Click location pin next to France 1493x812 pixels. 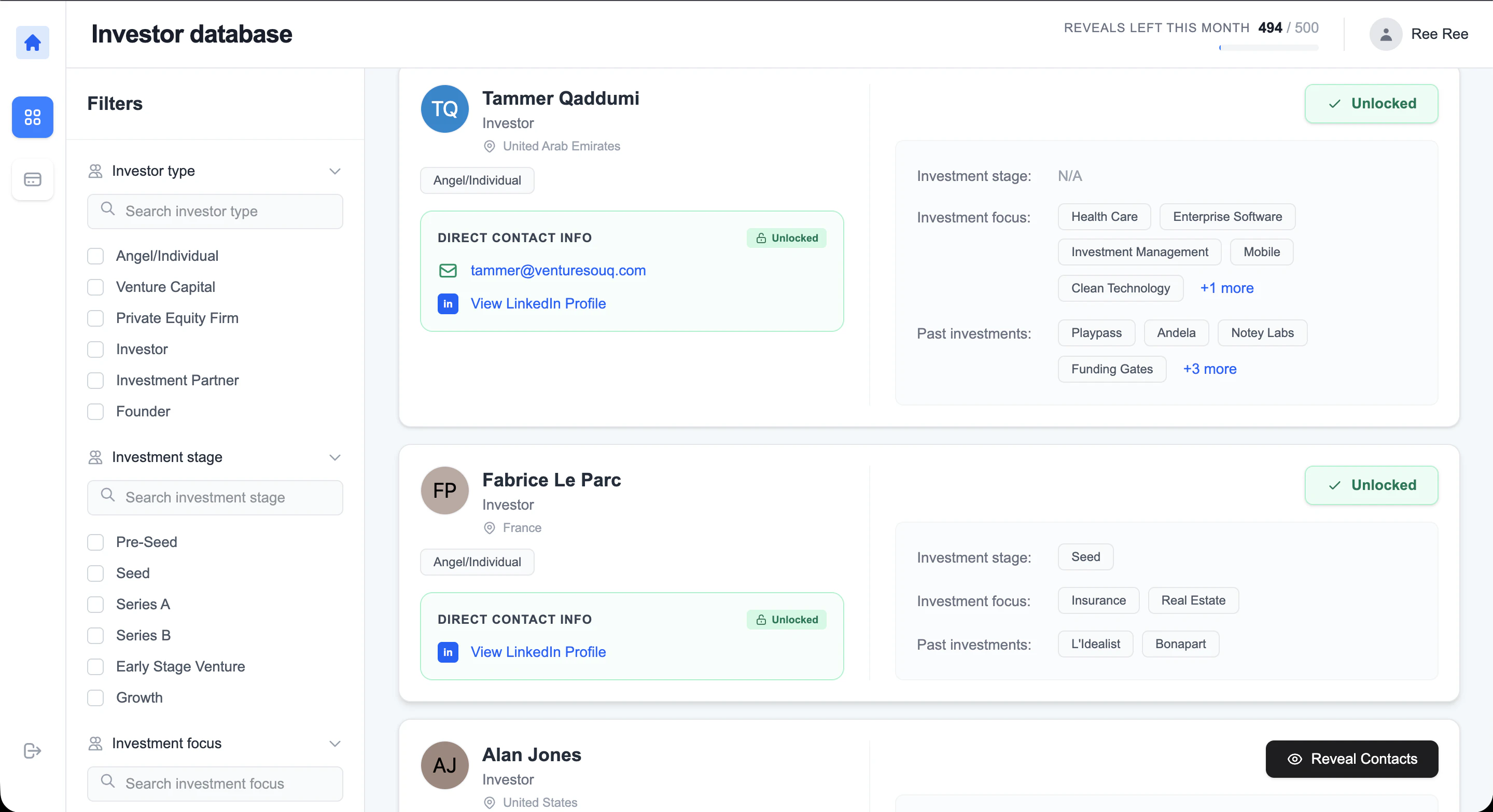coord(490,528)
